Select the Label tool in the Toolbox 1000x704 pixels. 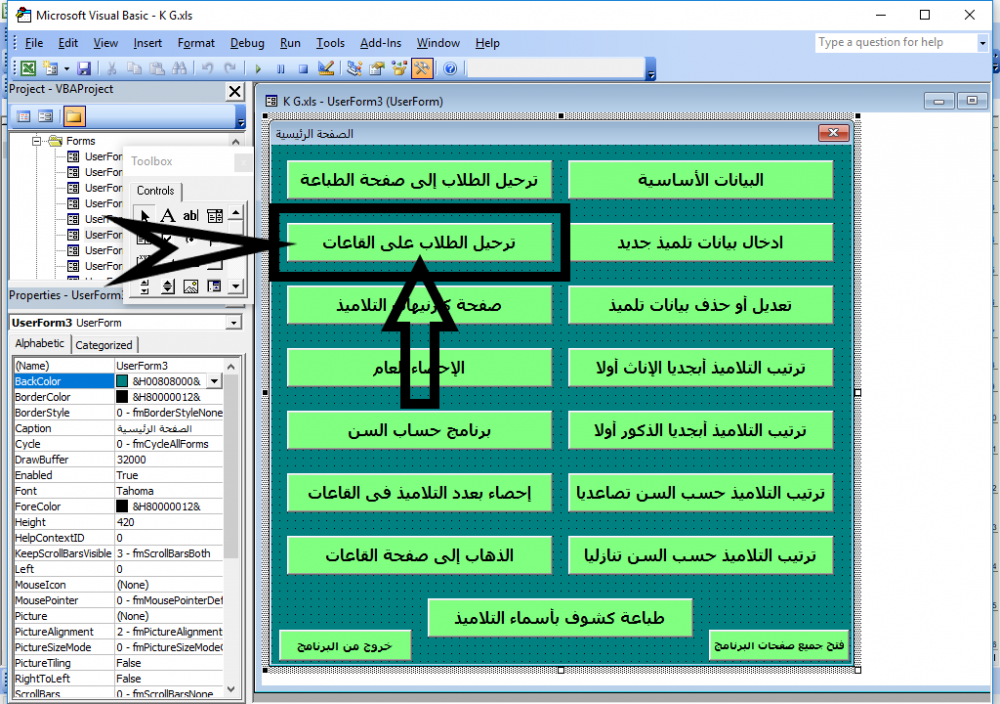[x=168, y=215]
